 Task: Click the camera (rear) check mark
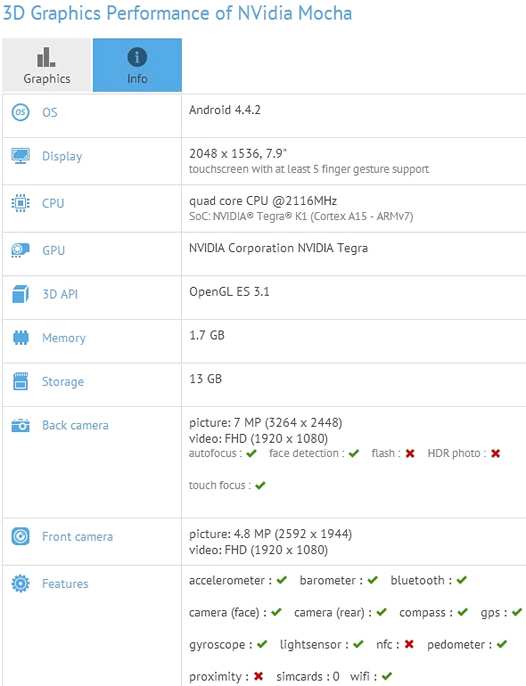(382, 612)
